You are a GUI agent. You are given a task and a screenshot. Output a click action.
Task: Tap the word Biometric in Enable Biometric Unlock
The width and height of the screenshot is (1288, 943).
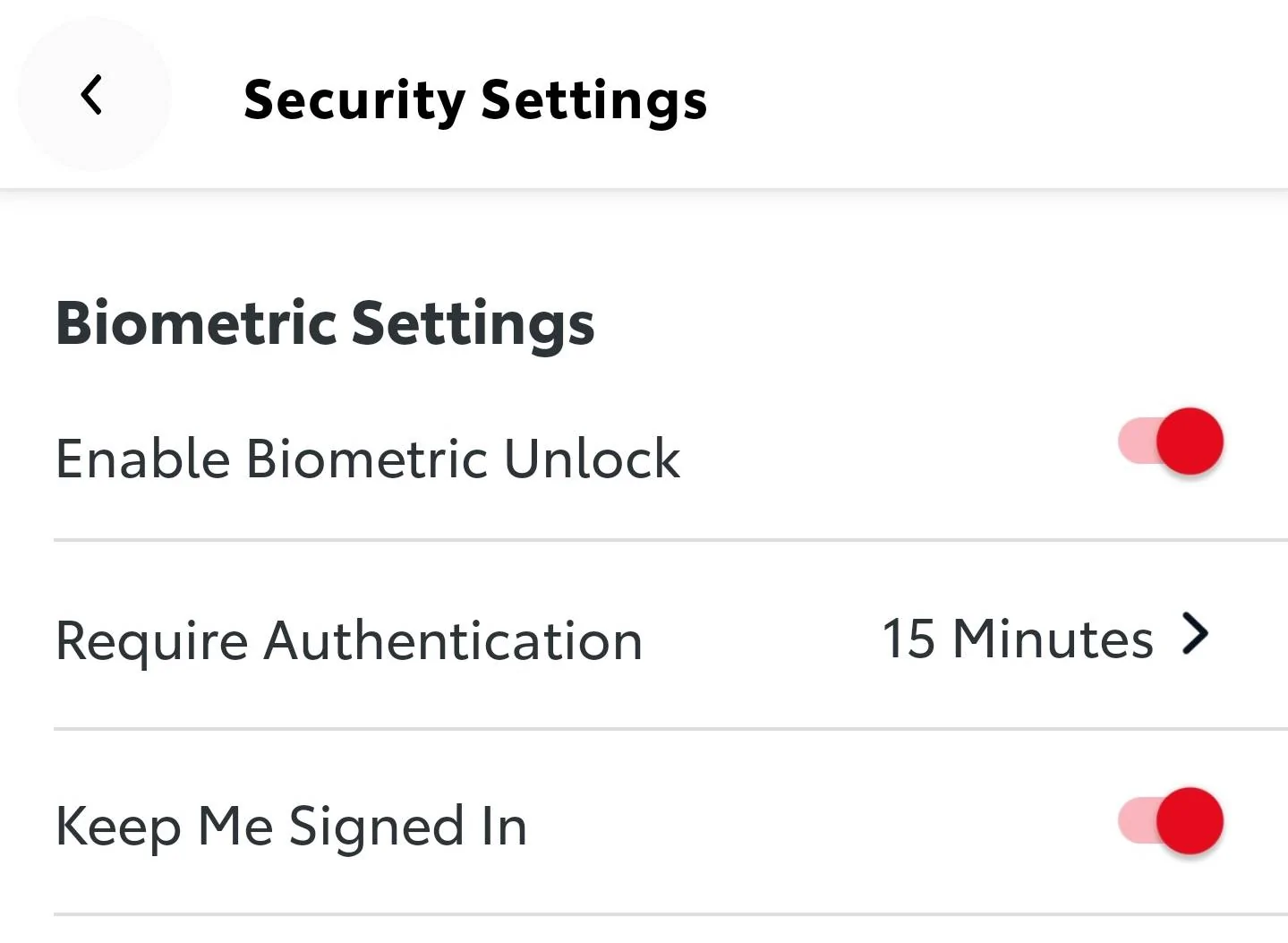[368, 459]
